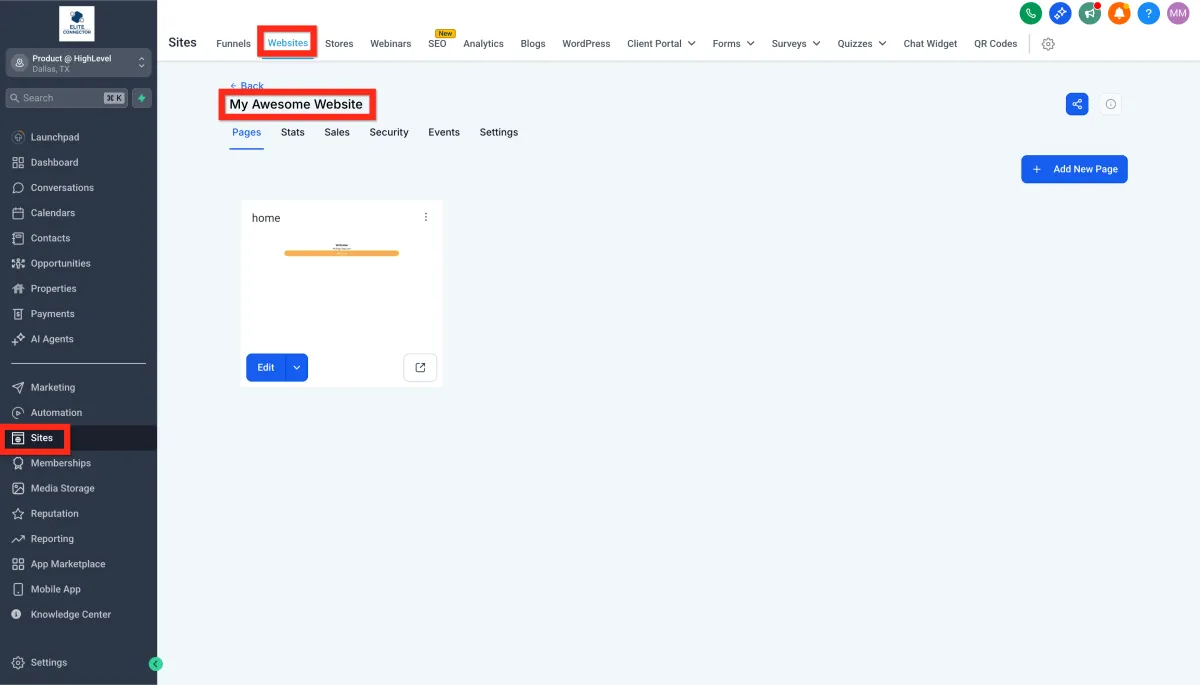Click the Back link
This screenshot has width=1200, height=685.
click(246, 86)
